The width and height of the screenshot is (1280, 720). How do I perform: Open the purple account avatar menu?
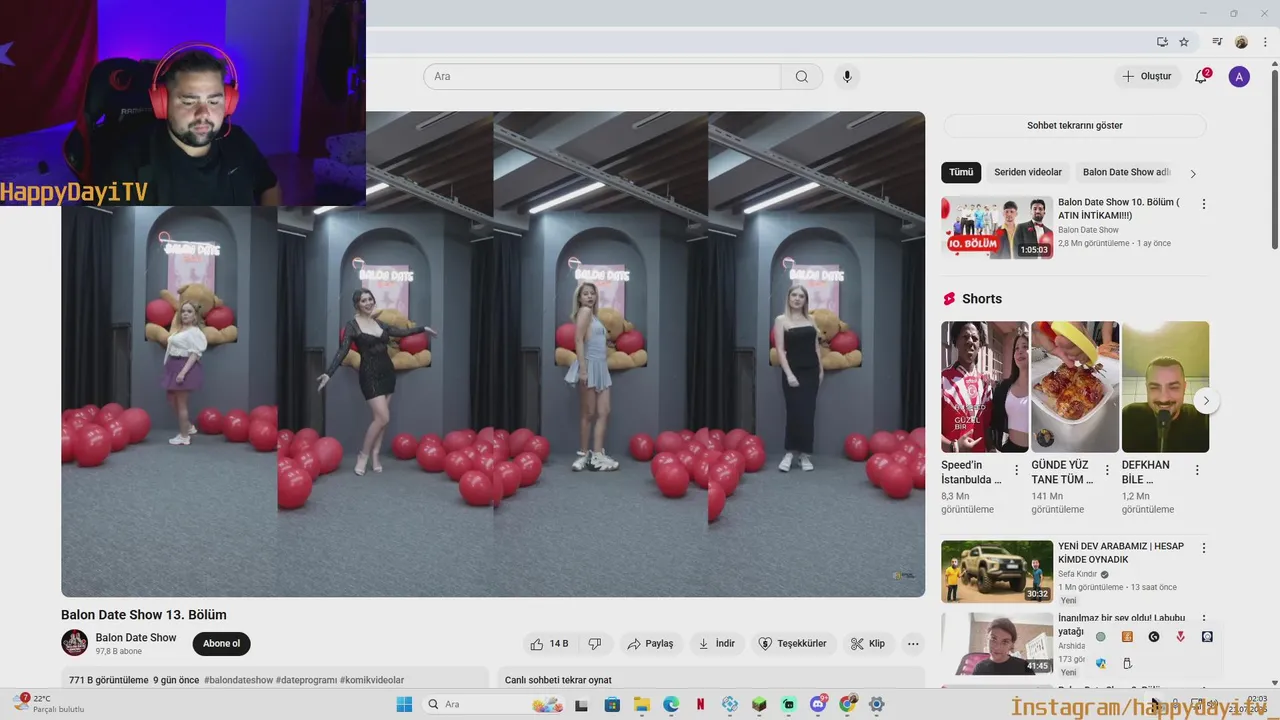[1239, 76]
